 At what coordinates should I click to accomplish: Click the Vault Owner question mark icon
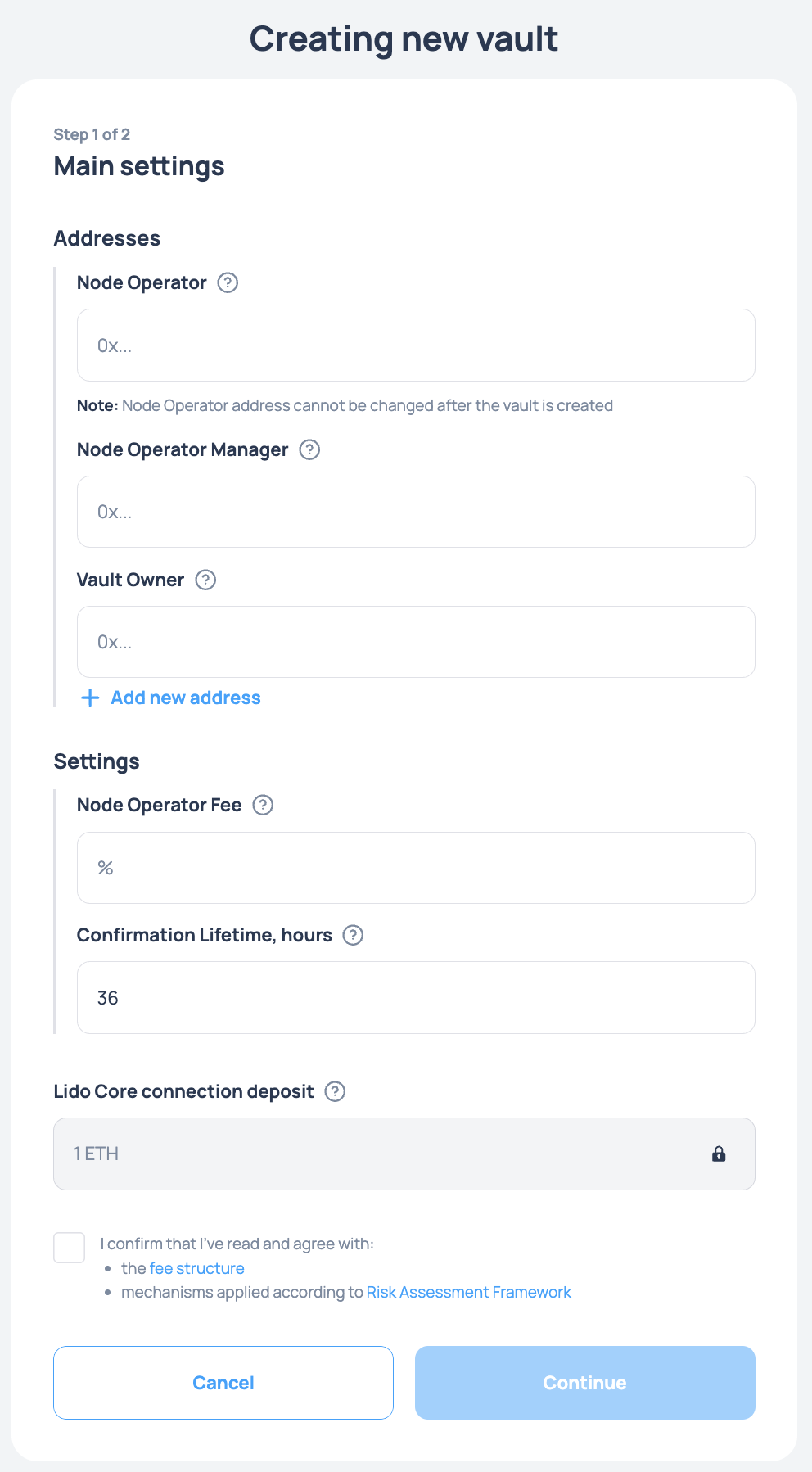(x=205, y=580)
